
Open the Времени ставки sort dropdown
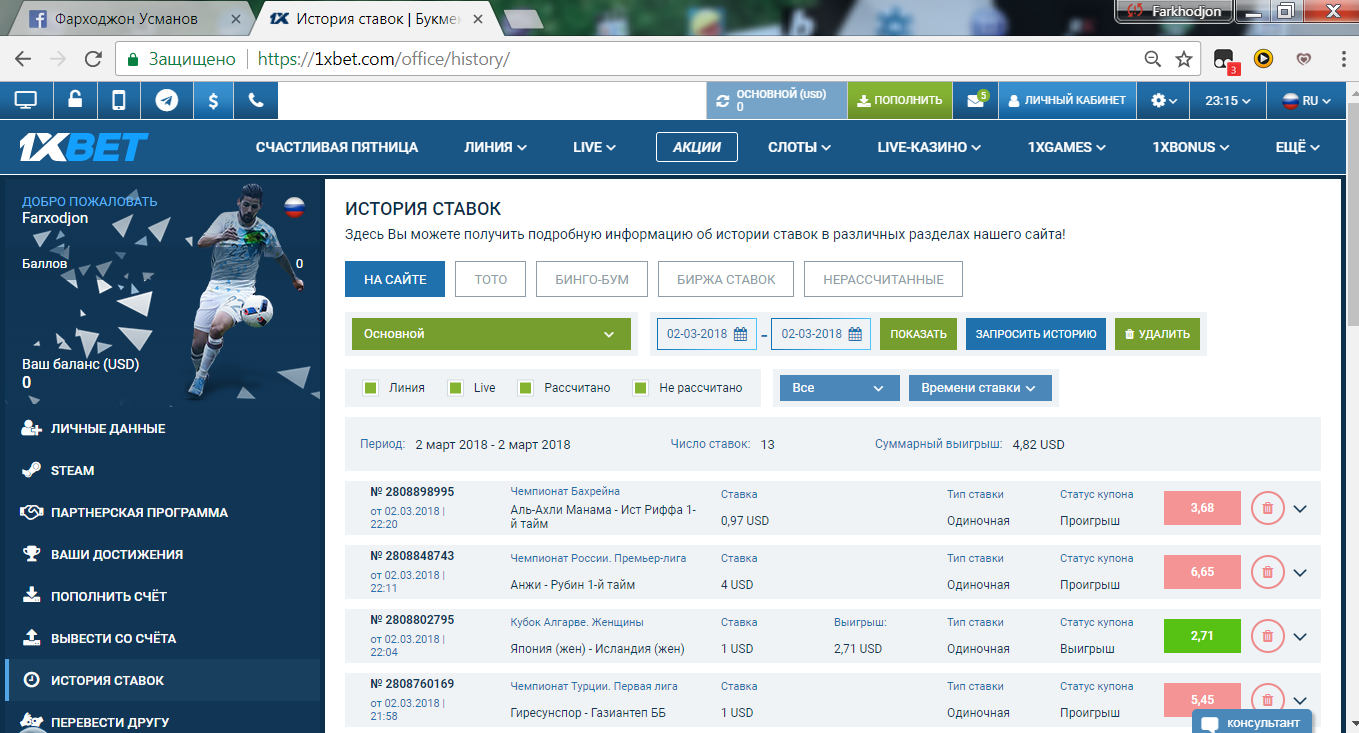click(x=980, y=388)
